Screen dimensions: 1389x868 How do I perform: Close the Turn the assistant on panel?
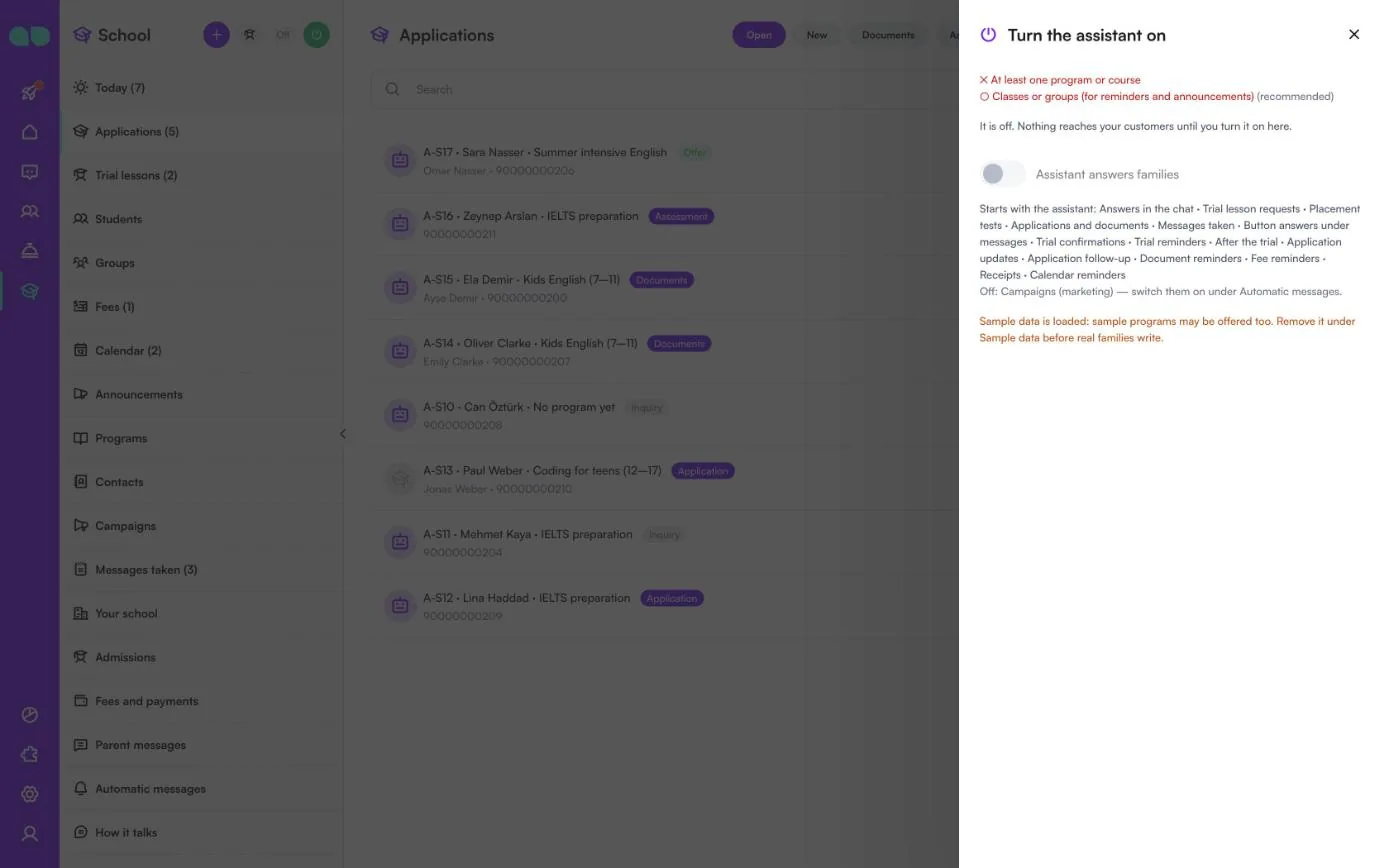tap(1354, 35)
